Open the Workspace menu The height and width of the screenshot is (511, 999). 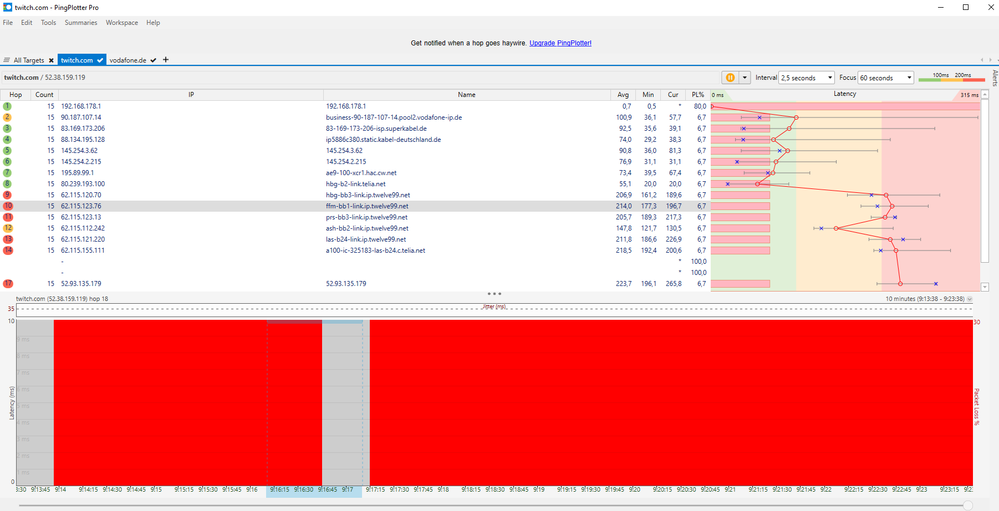(x=122, y=22)
